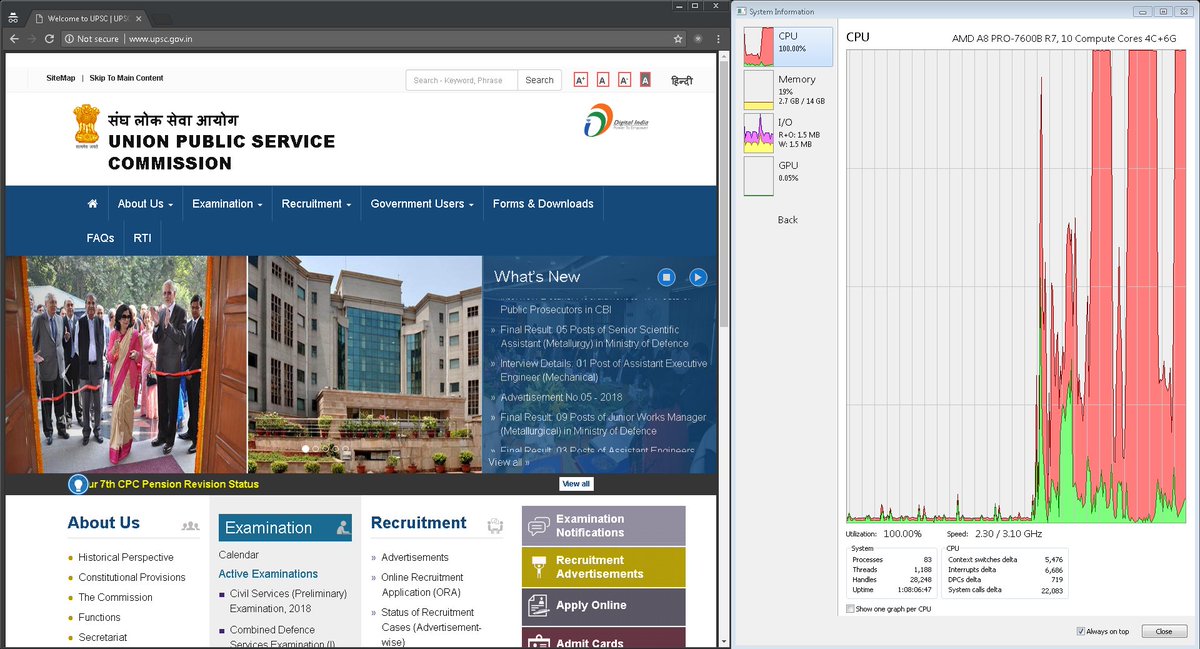The height and width of the screenshot is (649, 1200).
Task: Click the white View all button
Action: point(576,484)
